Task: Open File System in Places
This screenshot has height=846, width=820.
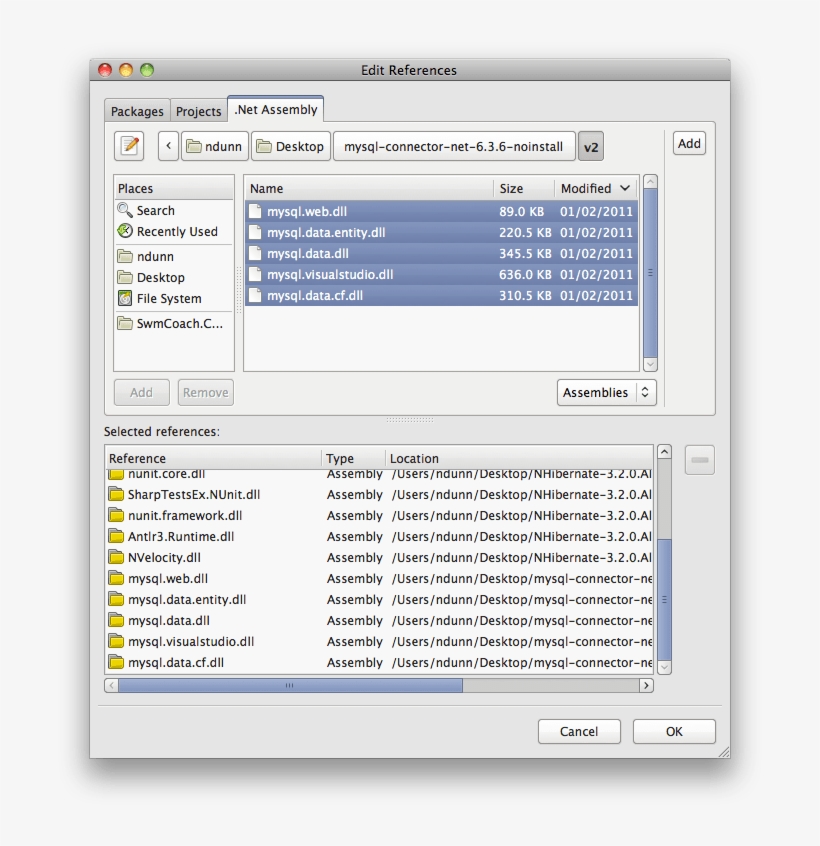Action: tap(168, 299)
